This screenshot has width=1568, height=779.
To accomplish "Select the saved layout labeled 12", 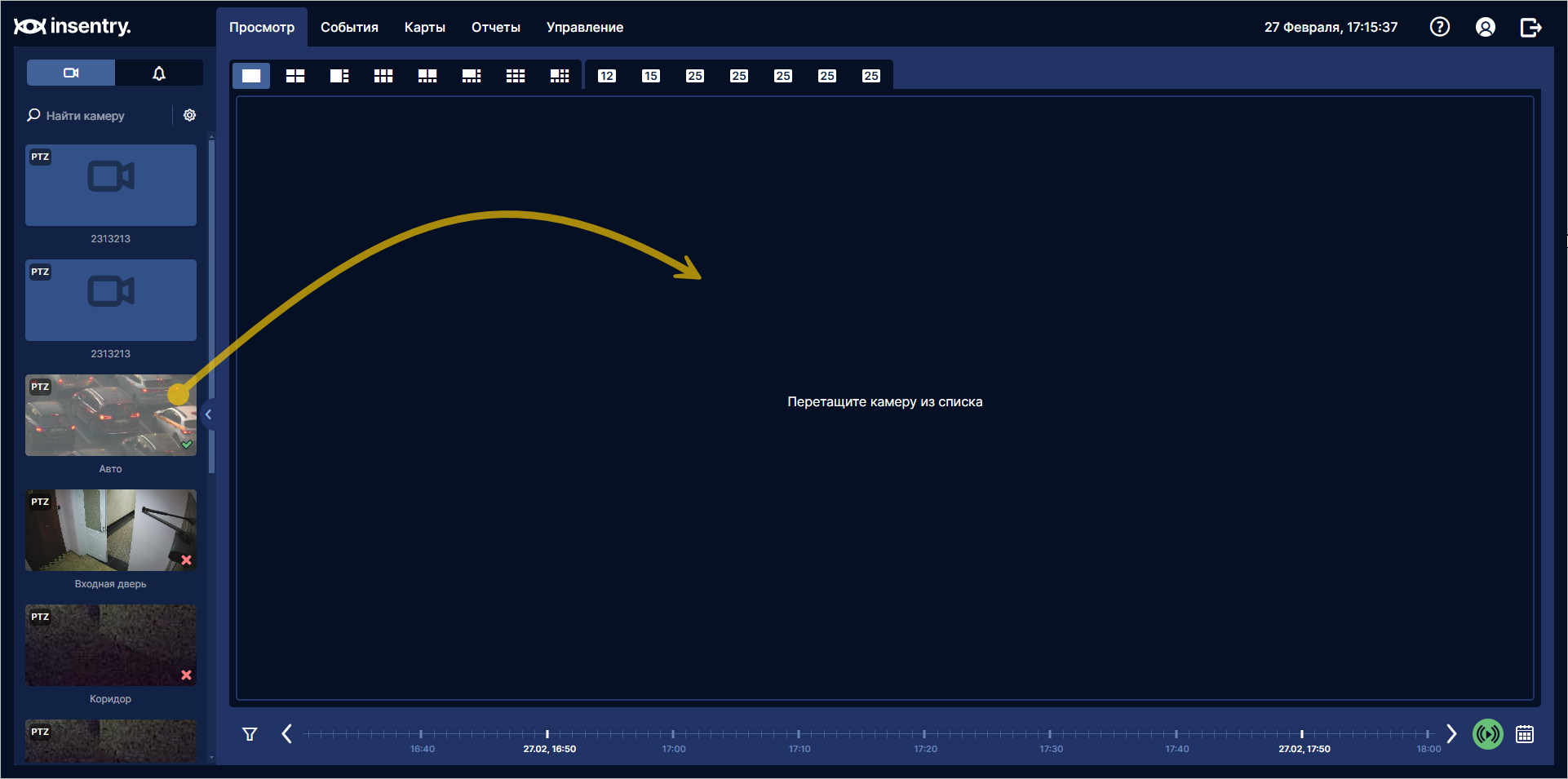I will [607, 76].
